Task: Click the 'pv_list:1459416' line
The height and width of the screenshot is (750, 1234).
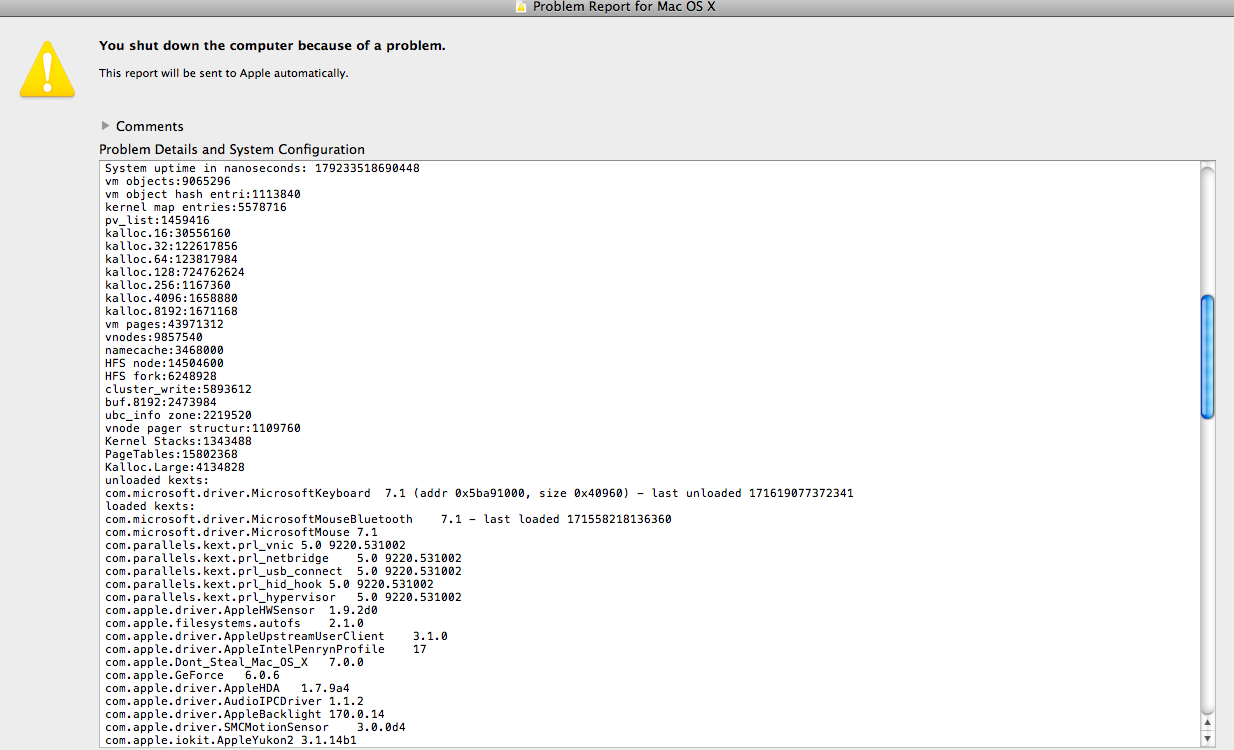Action: click(157, 220)
